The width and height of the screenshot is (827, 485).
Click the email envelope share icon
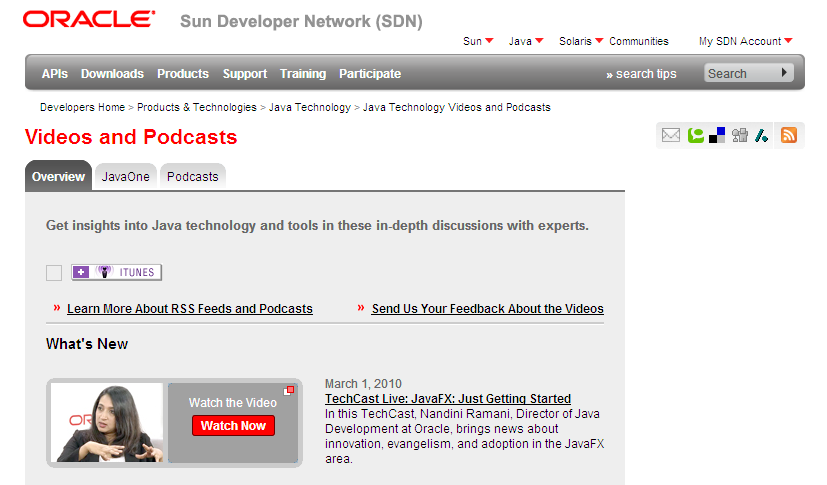pyautogui.click(x=671, y=135)
